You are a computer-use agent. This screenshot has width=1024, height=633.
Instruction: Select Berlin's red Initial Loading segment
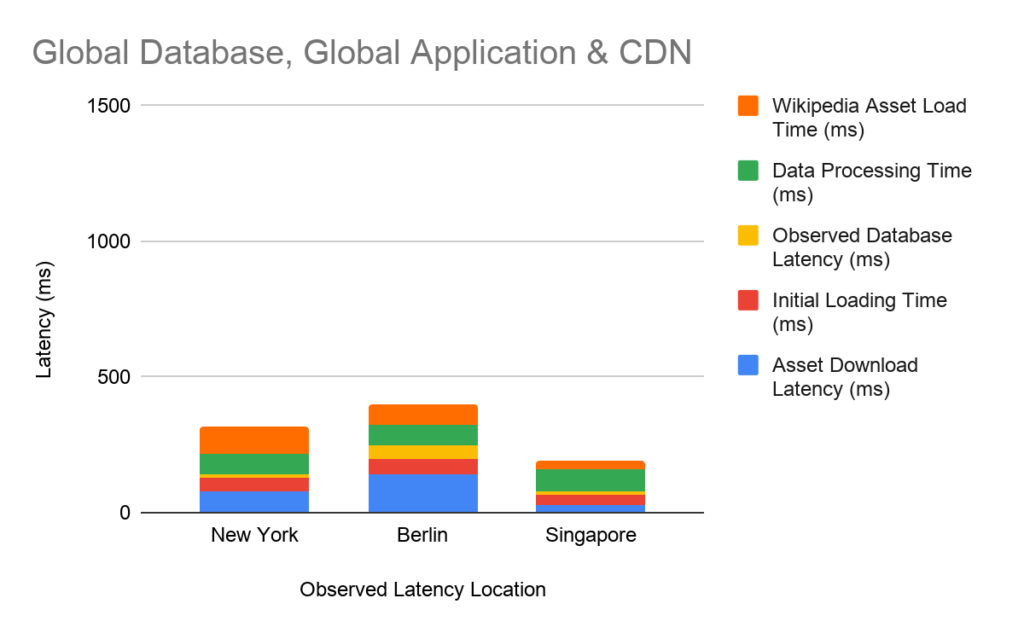coord(423,466)
